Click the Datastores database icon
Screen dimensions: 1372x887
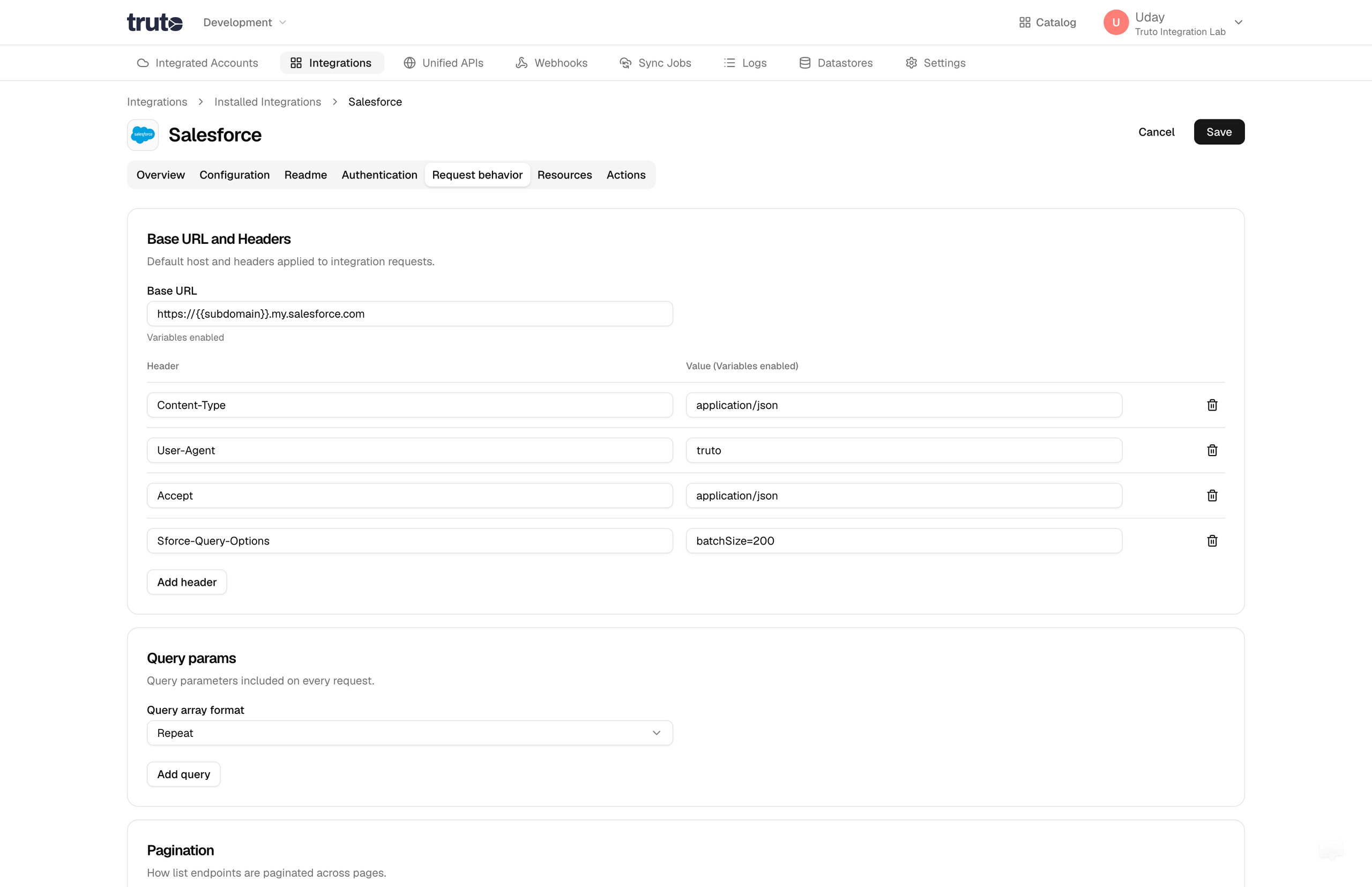coord(804,63)
